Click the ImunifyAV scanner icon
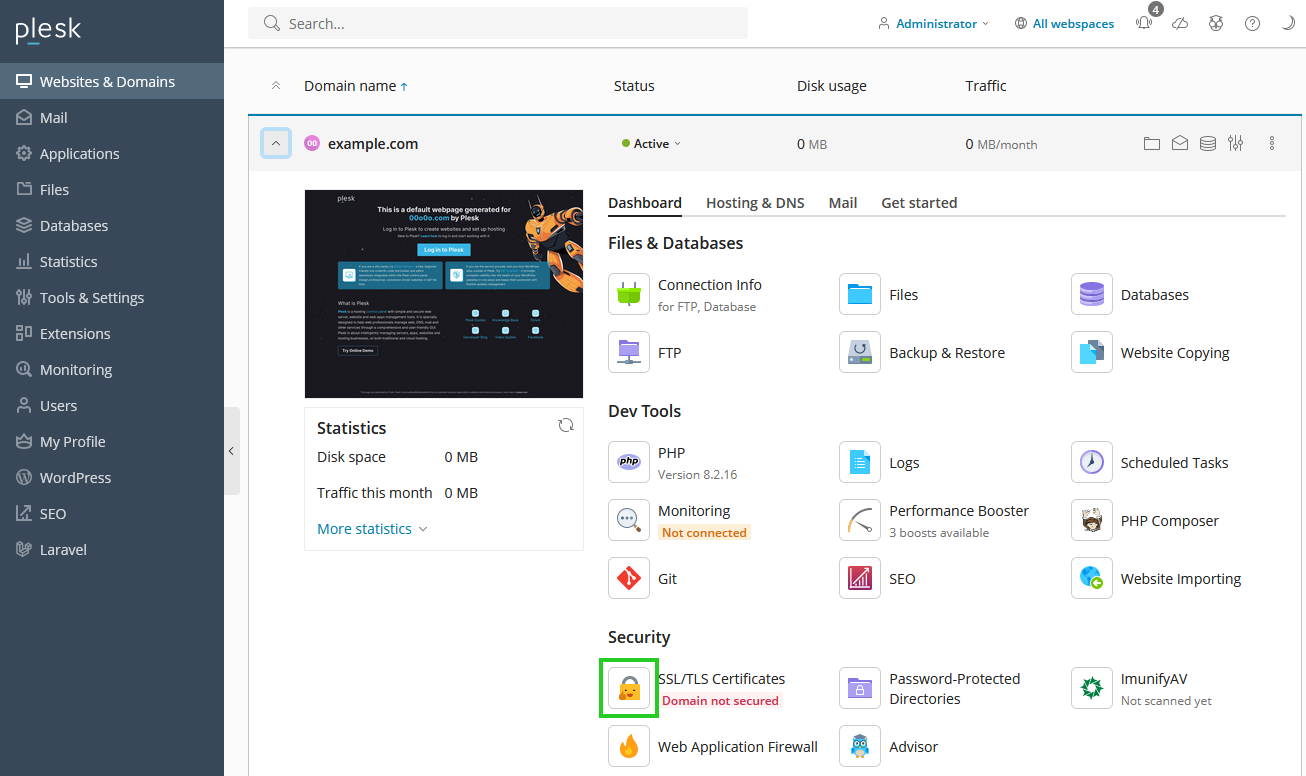Screen dimensions: 1306x776 (x=1091, y=687)
